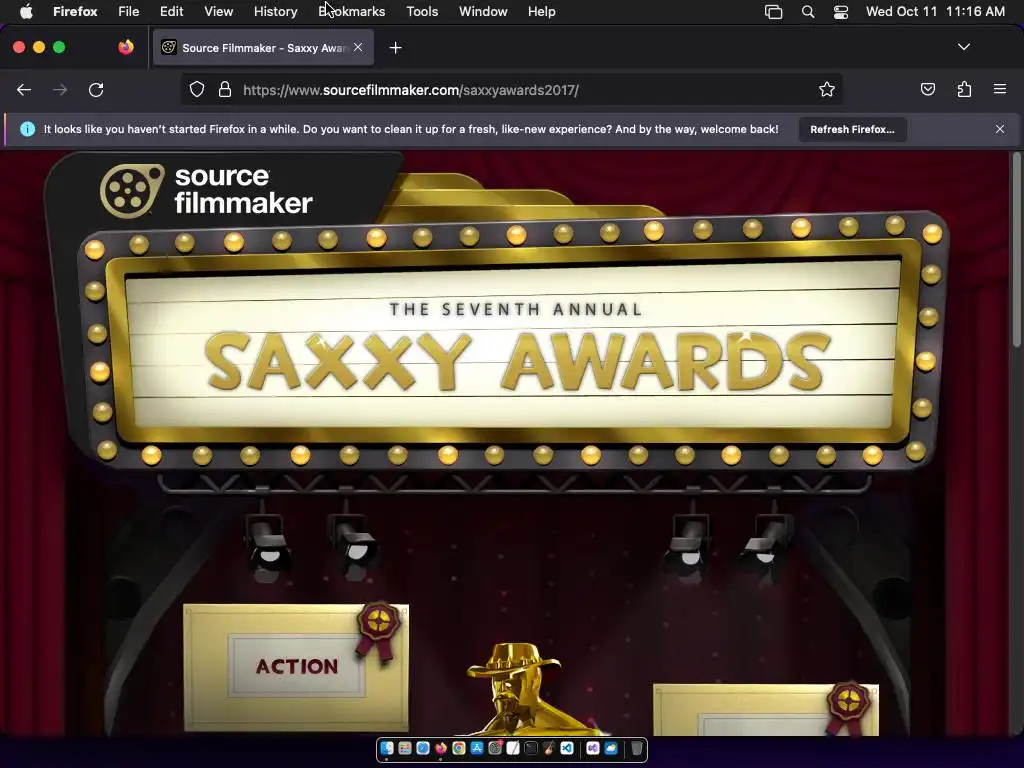Open the cloud weather app in Dock
Screen dimensions: 1024x768
coord(611,748)
